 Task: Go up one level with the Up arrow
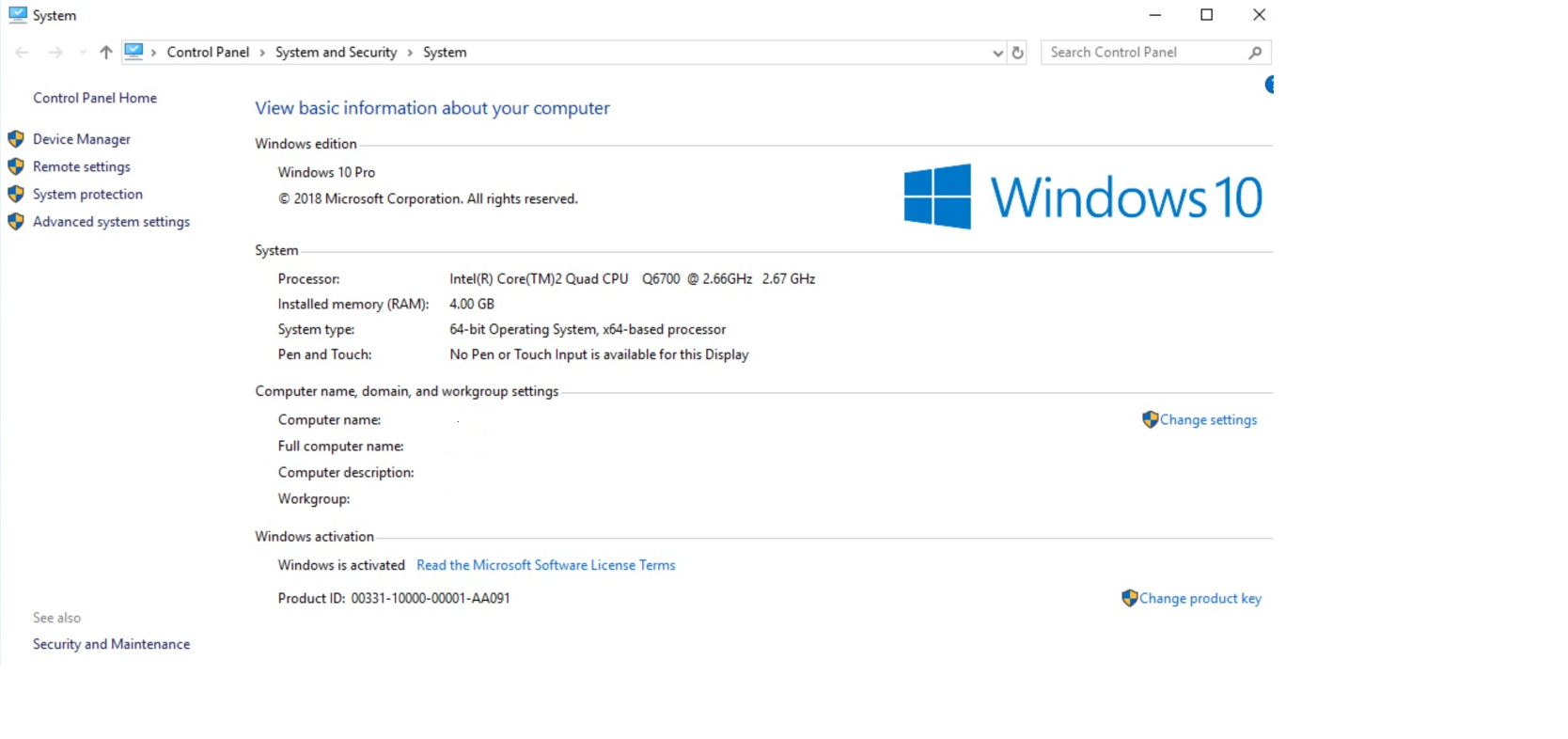[106, 53]
